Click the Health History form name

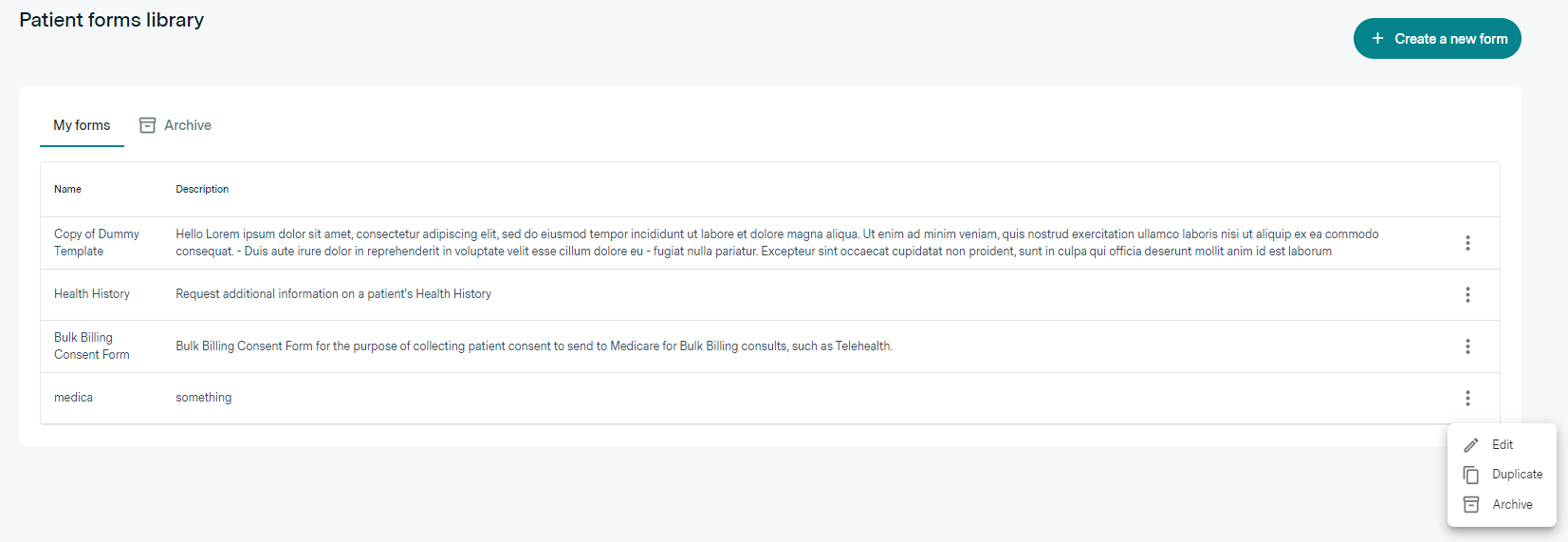(92, 294)
